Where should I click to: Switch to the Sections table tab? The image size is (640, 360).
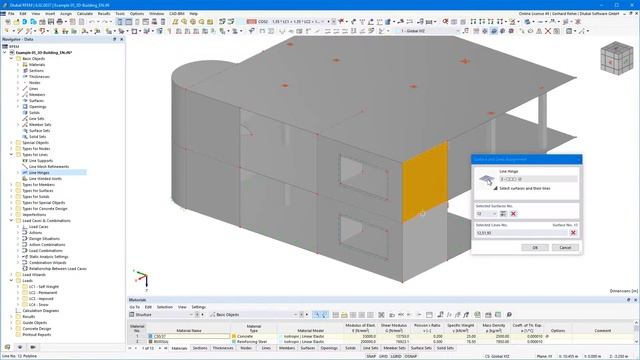click(x=200, y=348)
